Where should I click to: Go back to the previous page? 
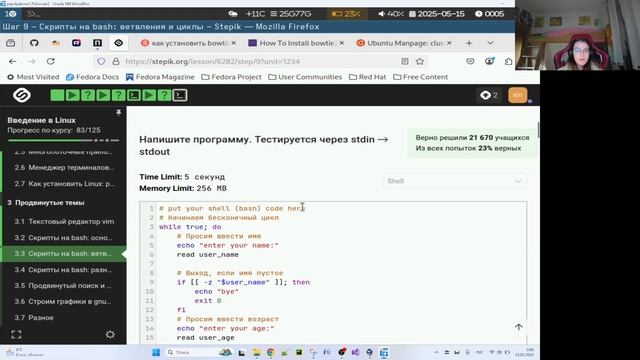pyautogui.click(x=13, y=61)
